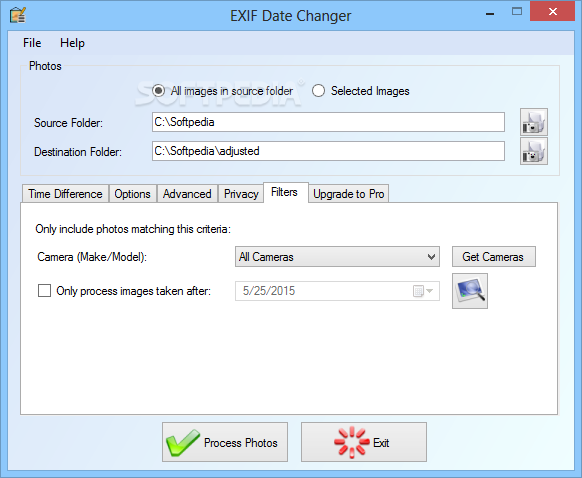Open the Help menu
Image resolution: width=582 pixels, height=478 pixels.
[72, 43]
